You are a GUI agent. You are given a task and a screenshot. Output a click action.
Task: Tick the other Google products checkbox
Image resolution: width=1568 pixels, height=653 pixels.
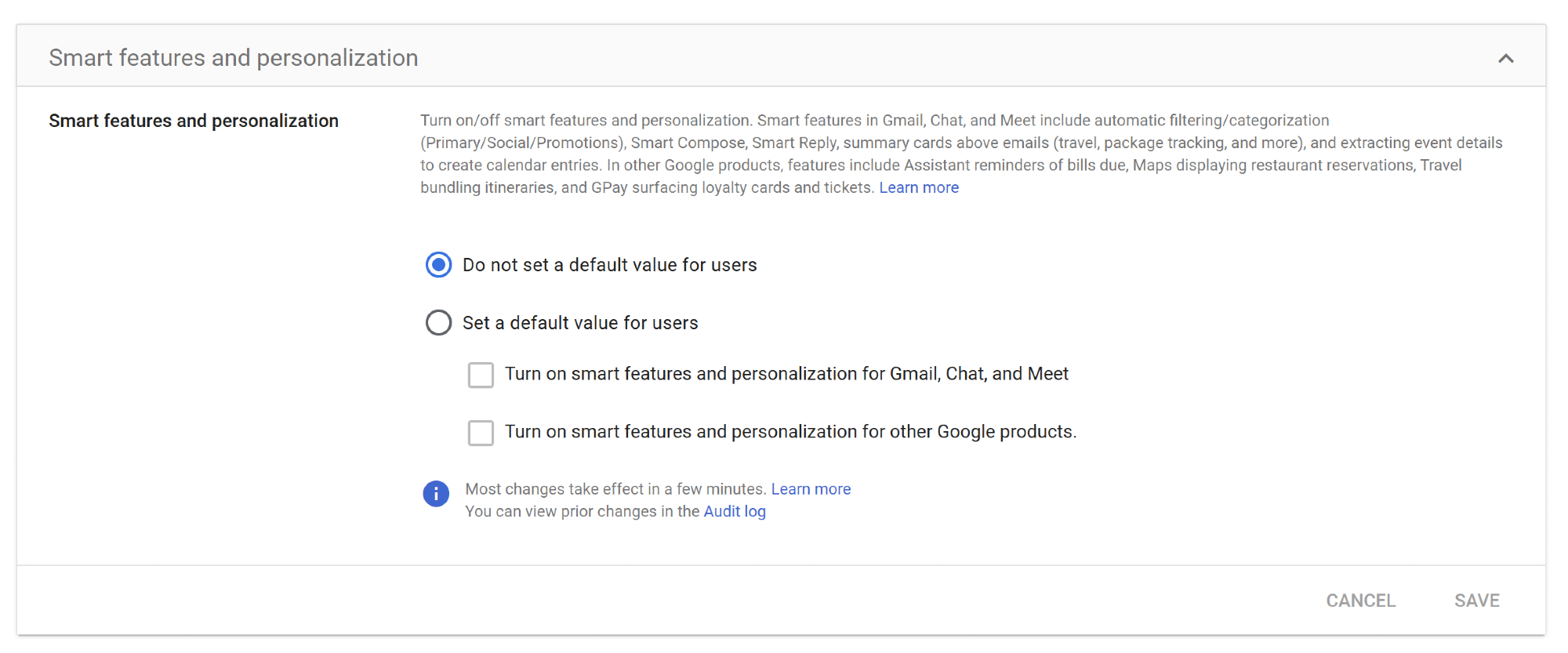click(x=481, y=433)
